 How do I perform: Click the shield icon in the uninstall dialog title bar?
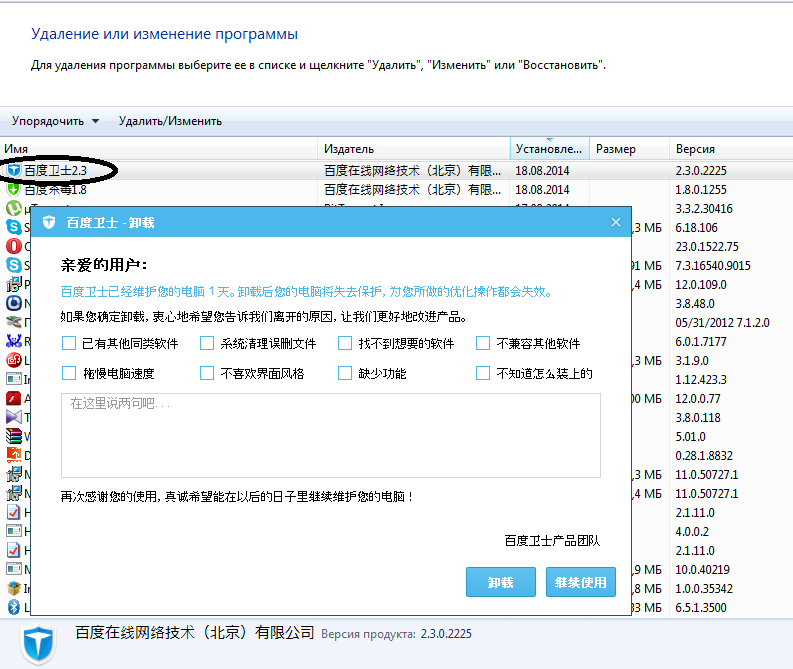49,222
